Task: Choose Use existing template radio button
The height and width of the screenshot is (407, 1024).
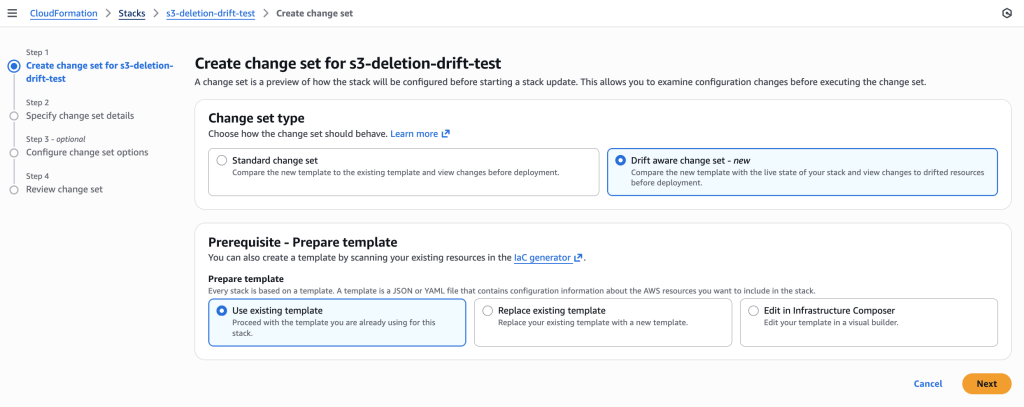Action: tap(222, 311)
